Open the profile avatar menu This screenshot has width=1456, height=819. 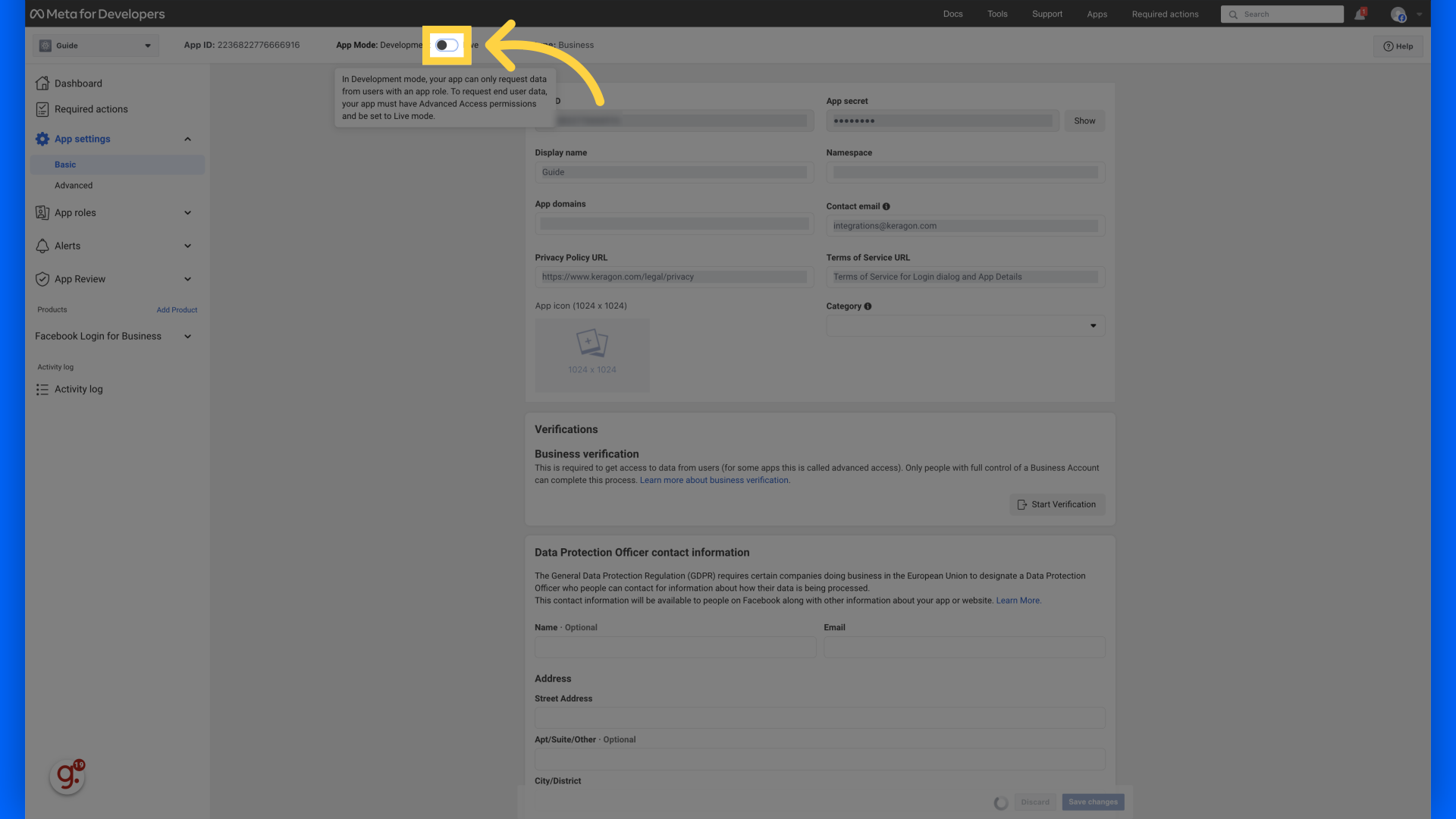click(x=1398, y=14)
